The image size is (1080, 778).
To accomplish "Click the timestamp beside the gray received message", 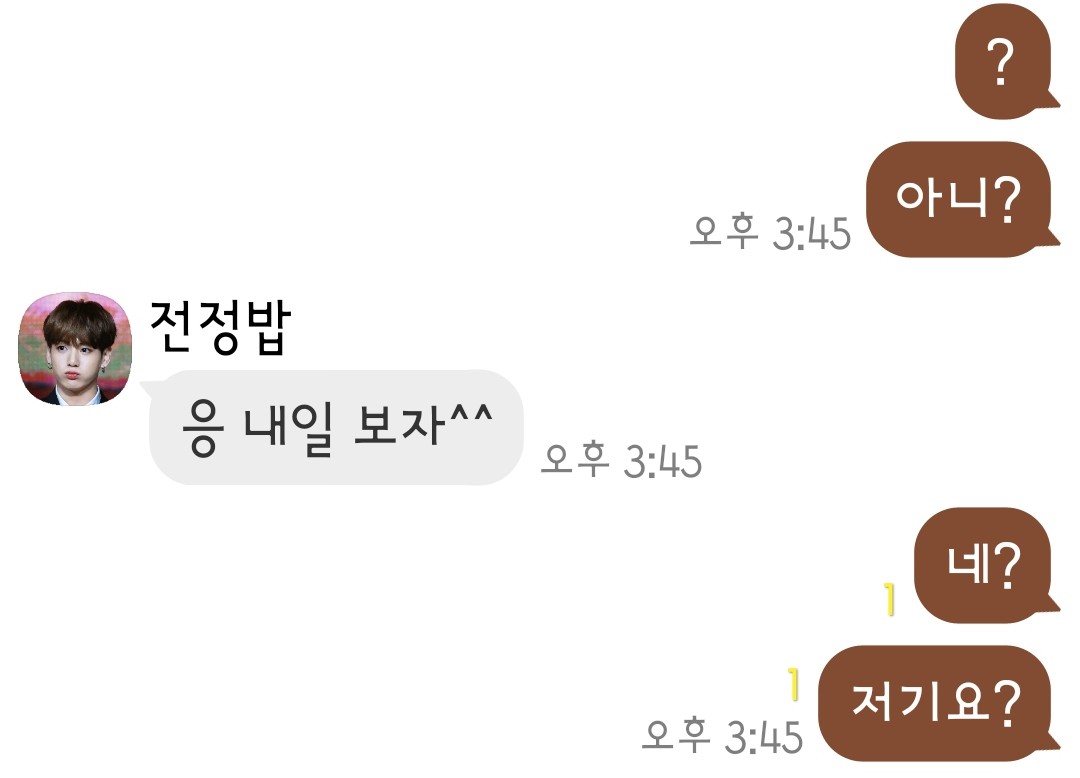I will point(621,460).
